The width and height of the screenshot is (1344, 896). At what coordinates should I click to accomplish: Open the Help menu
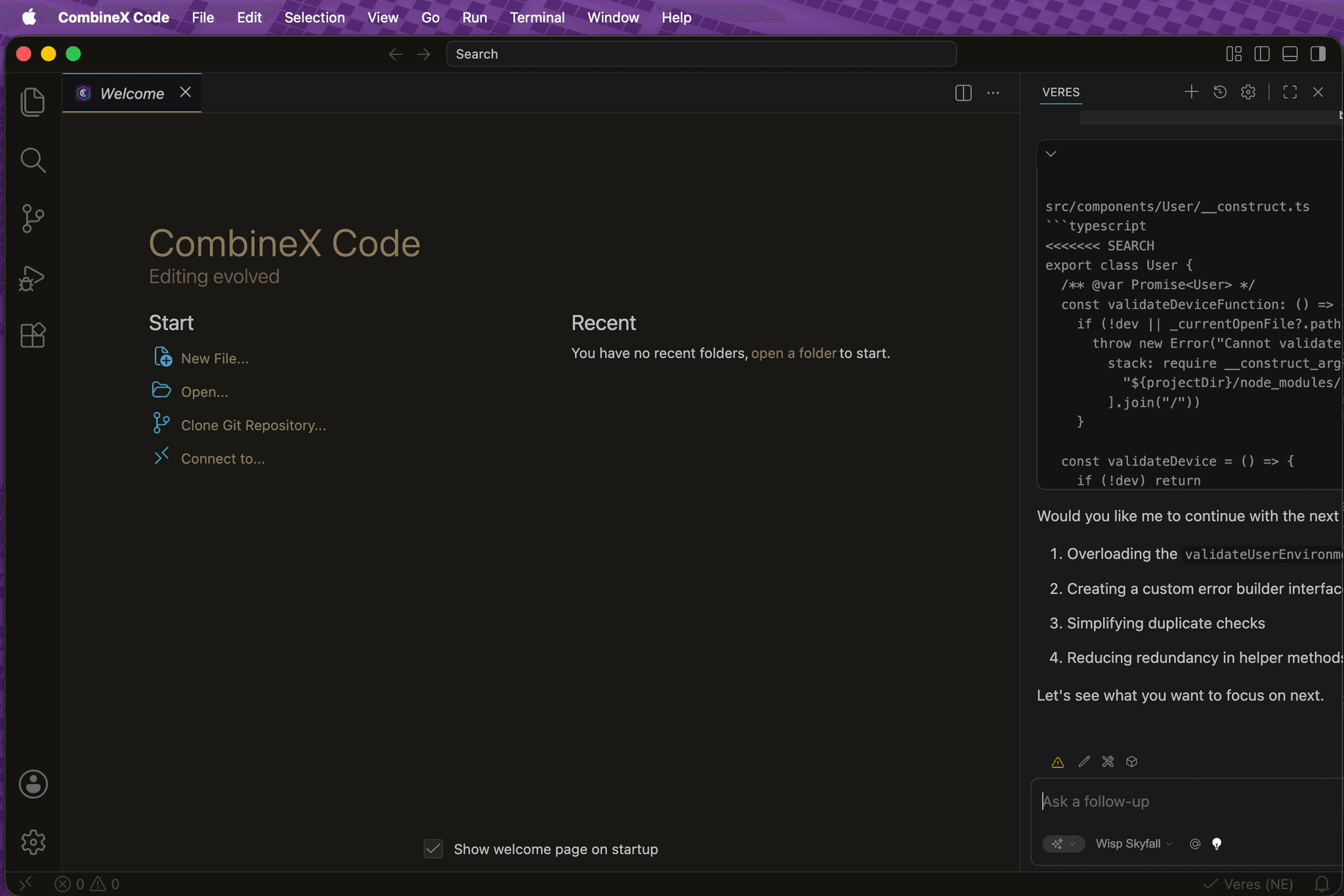[676, 18]
